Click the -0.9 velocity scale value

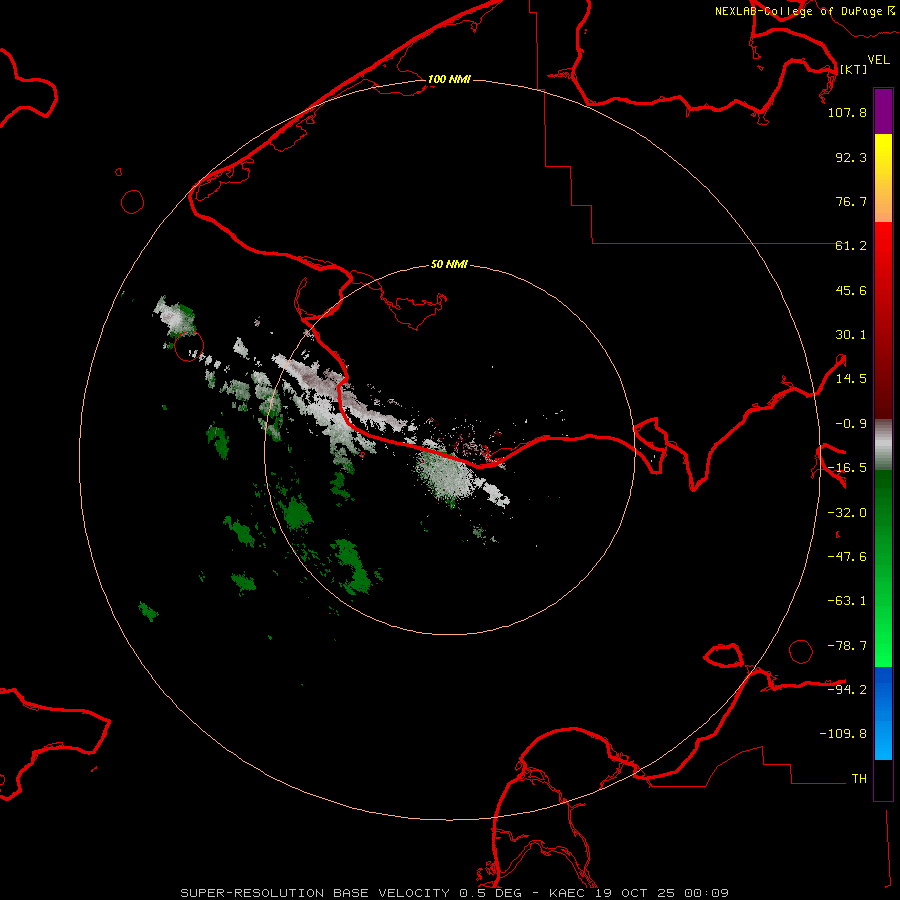[851, 424]
